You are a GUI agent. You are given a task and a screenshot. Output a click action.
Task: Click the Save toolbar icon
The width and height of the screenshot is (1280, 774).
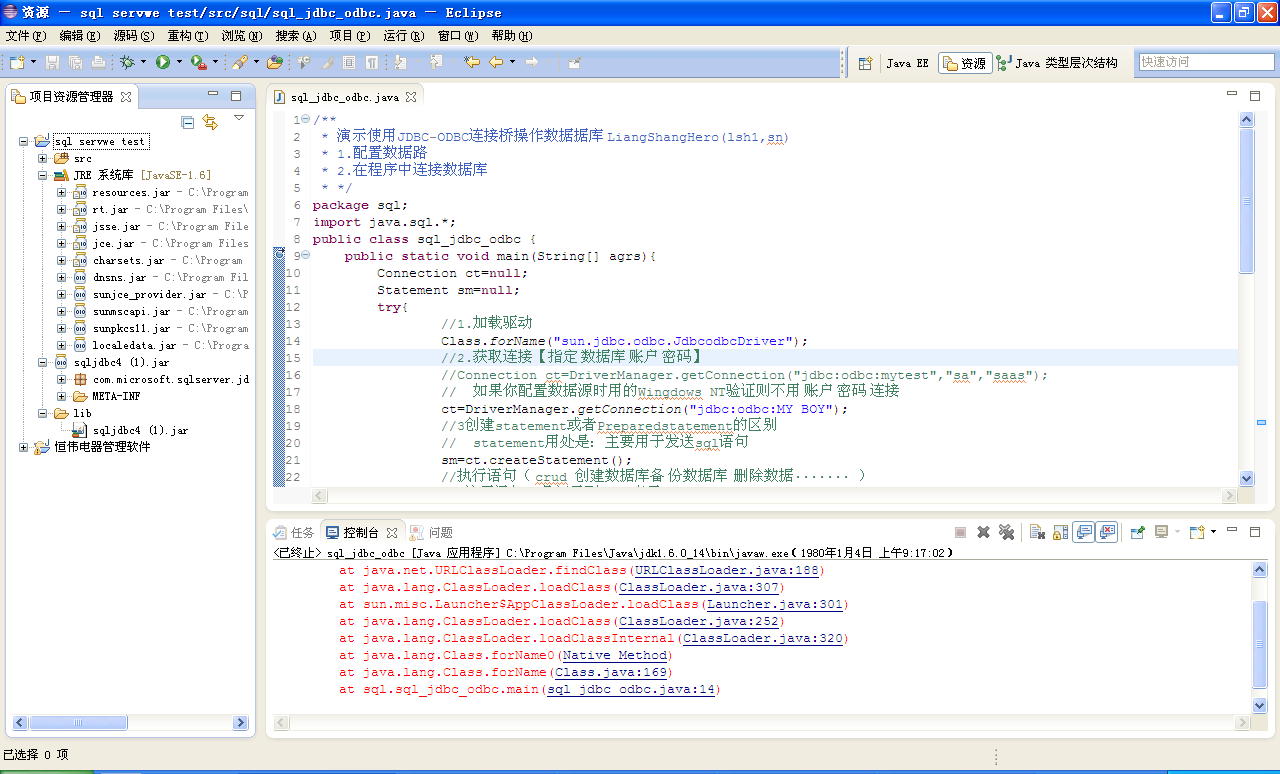coord(52,62)
